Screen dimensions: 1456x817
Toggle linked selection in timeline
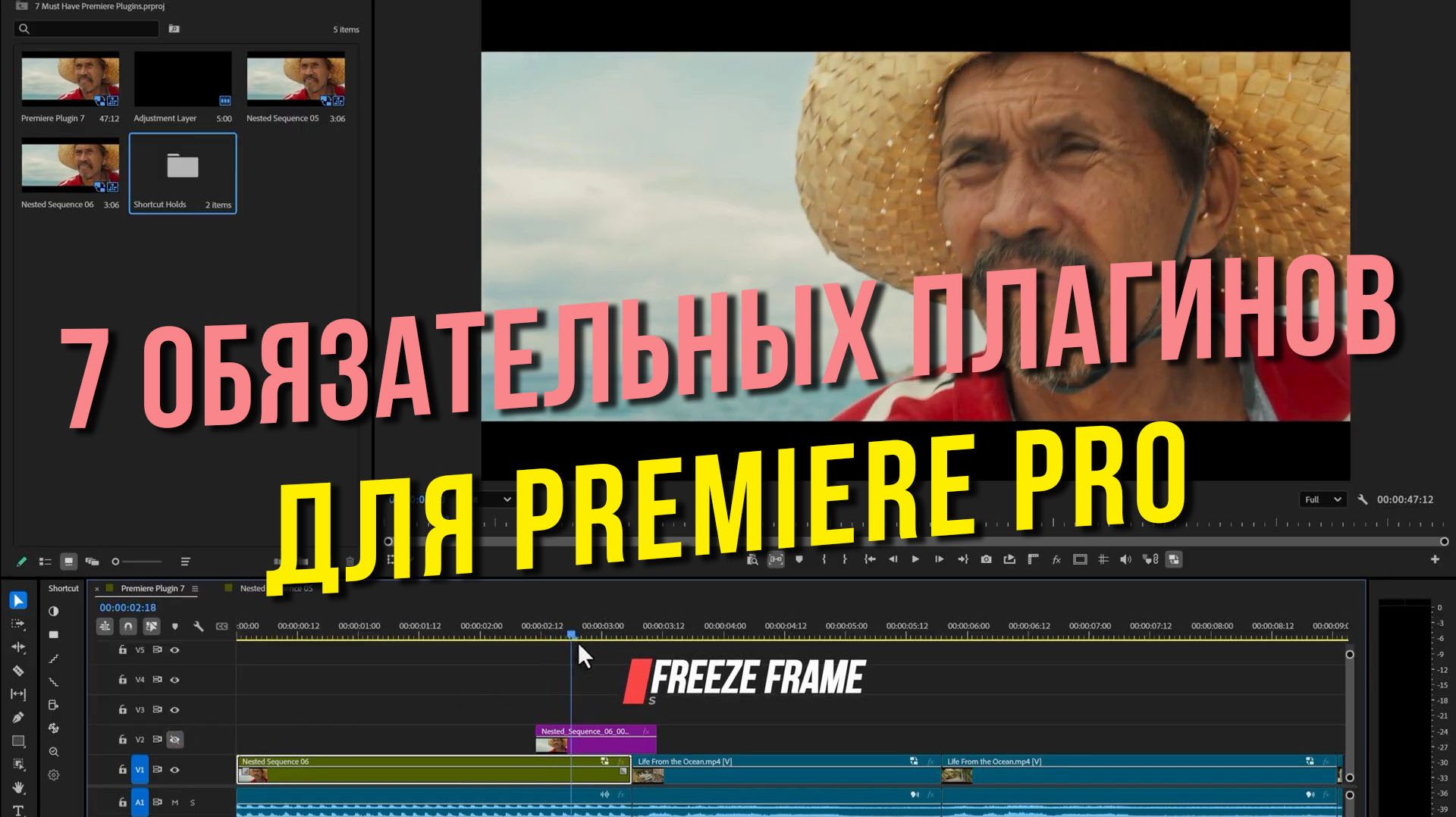click(152, 626)
